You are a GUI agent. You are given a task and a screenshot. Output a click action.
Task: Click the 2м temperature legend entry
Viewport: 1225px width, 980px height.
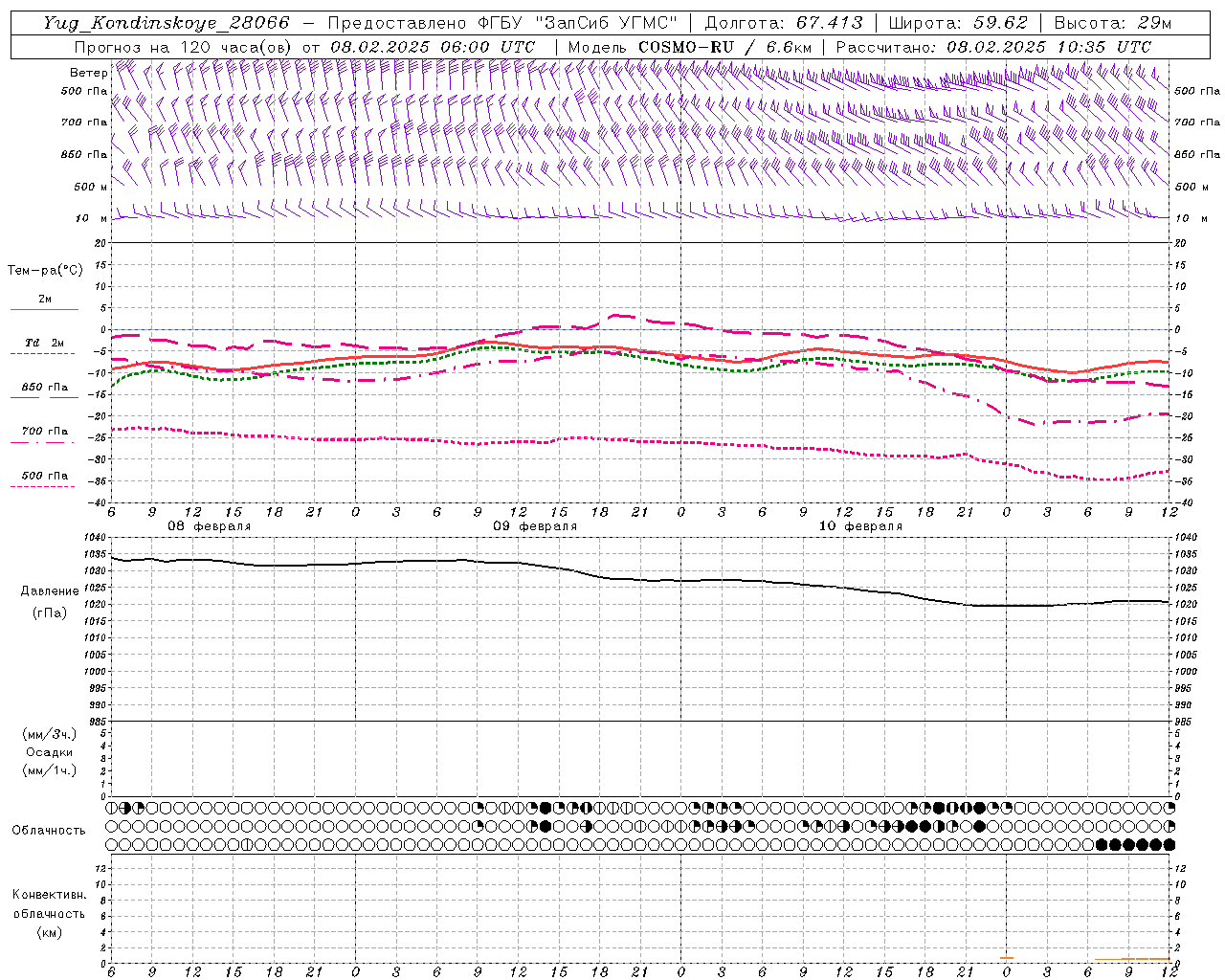pos(45,300)
